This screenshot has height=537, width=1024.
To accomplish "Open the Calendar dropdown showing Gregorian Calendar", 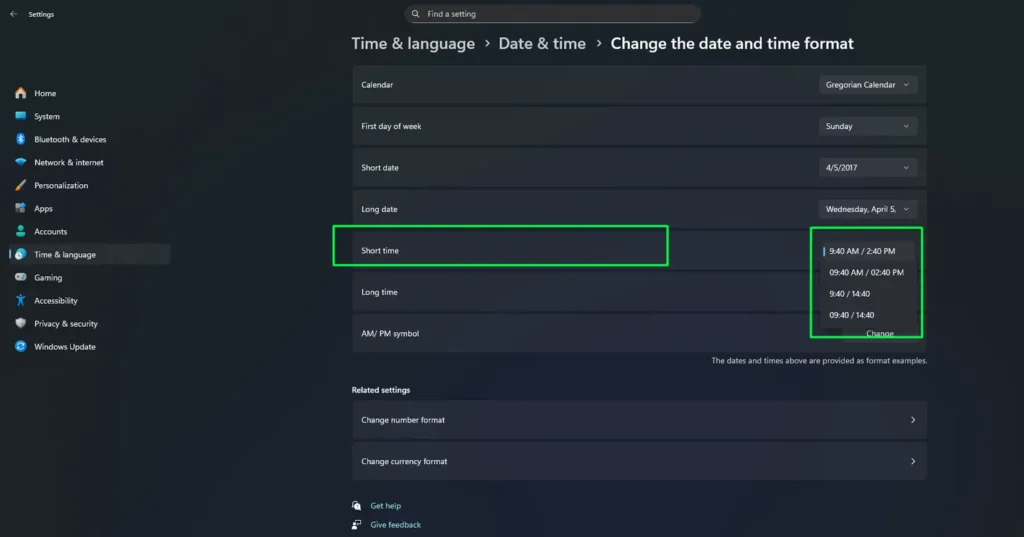I will [x=868, y=85].
